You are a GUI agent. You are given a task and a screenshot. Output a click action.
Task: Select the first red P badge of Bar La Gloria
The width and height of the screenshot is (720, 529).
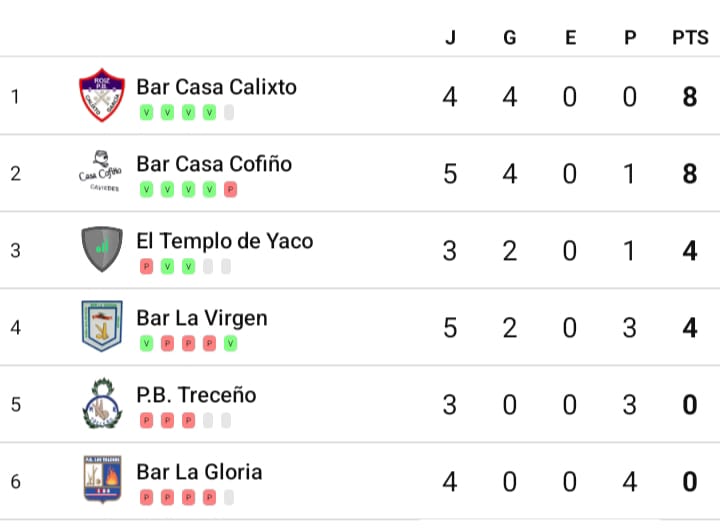(146, 497)
